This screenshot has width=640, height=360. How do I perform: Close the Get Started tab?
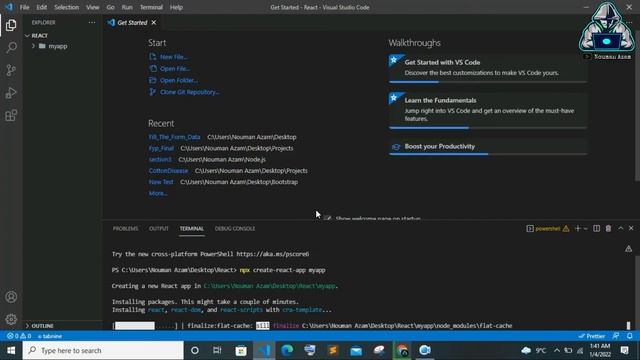pyautogui.click(x=153, y=22)
